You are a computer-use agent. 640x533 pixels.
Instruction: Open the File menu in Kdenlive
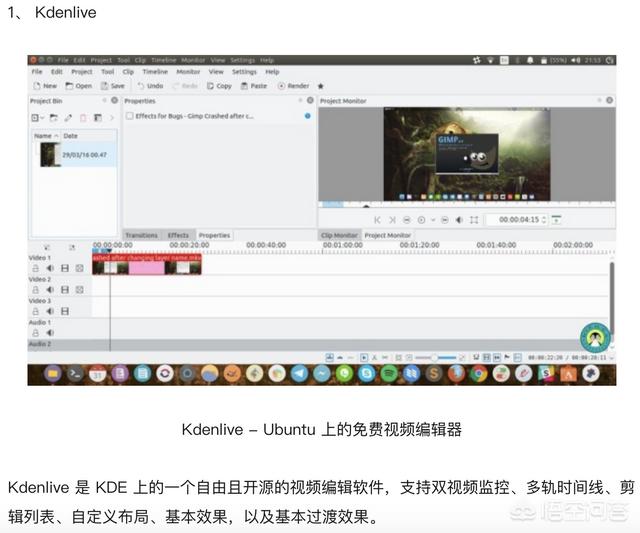click(37, 72)
